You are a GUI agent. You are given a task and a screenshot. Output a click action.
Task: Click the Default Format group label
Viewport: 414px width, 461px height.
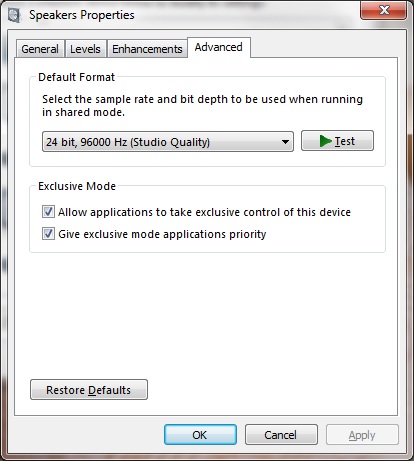(76, 77)
